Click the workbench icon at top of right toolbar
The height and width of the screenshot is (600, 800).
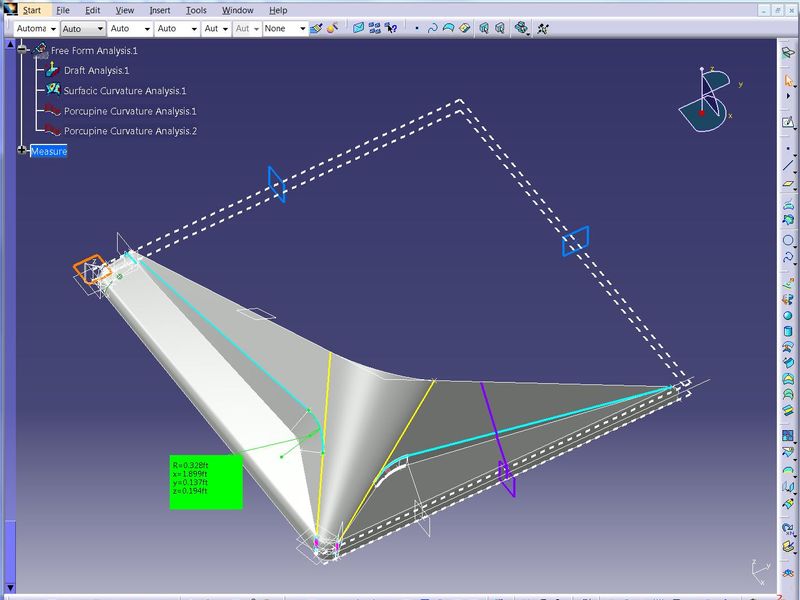click(788, 52)
